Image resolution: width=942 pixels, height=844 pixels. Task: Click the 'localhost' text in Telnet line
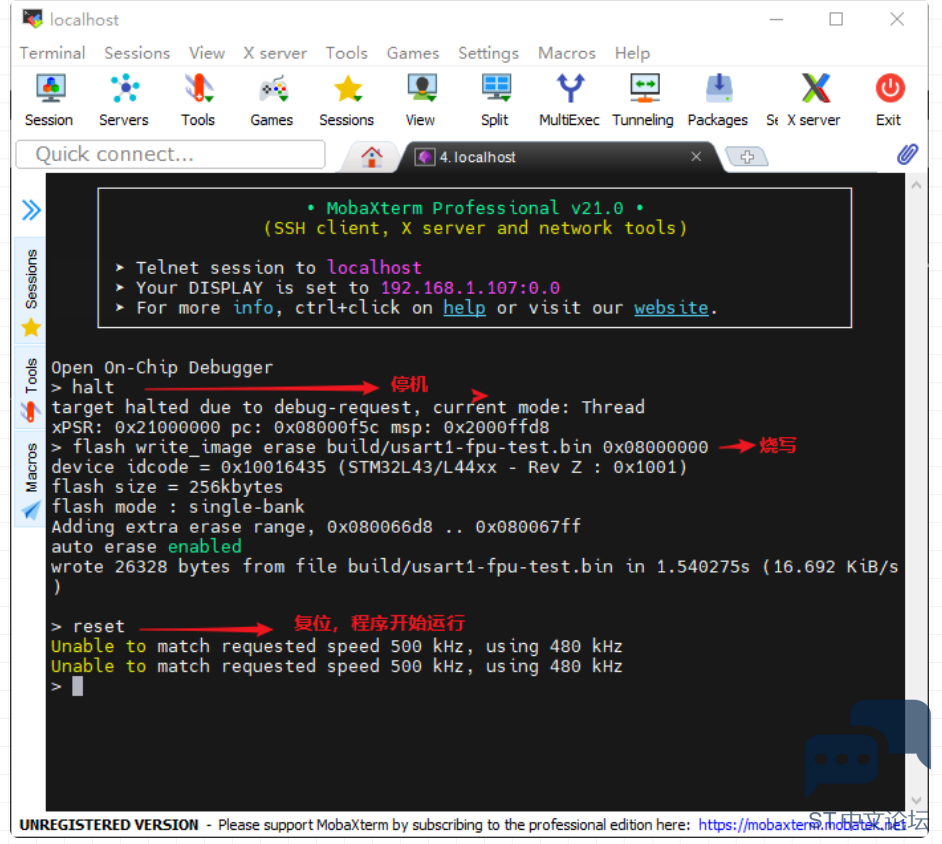point(374,267)
